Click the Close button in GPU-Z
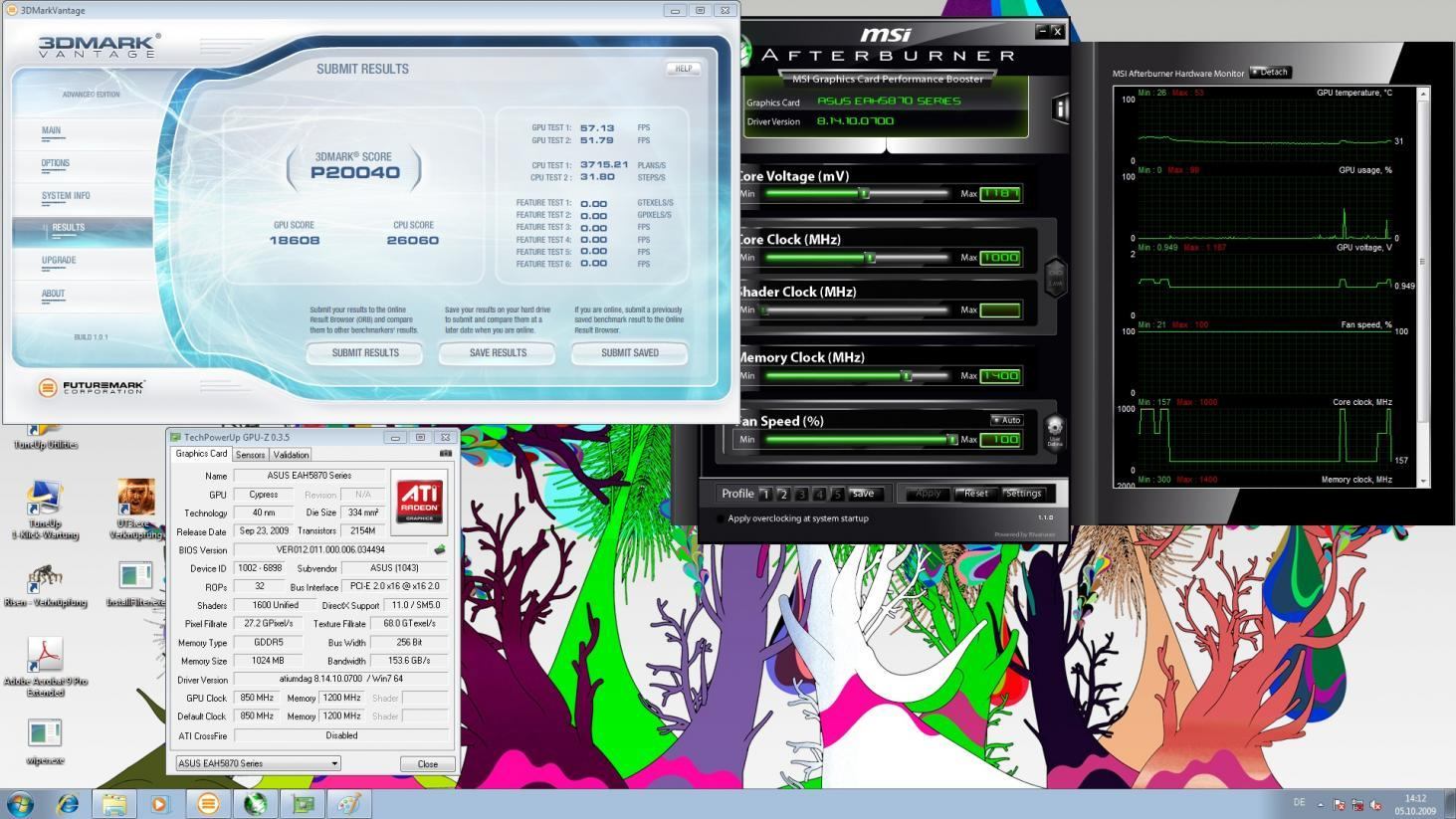 [428, 763]
